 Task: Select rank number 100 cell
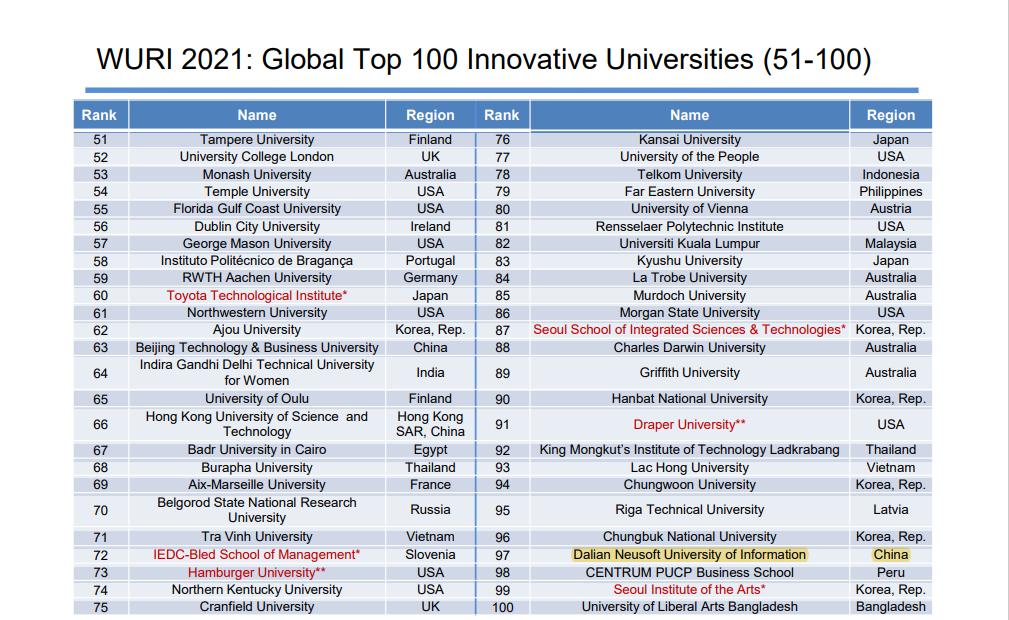pos(502,605)
